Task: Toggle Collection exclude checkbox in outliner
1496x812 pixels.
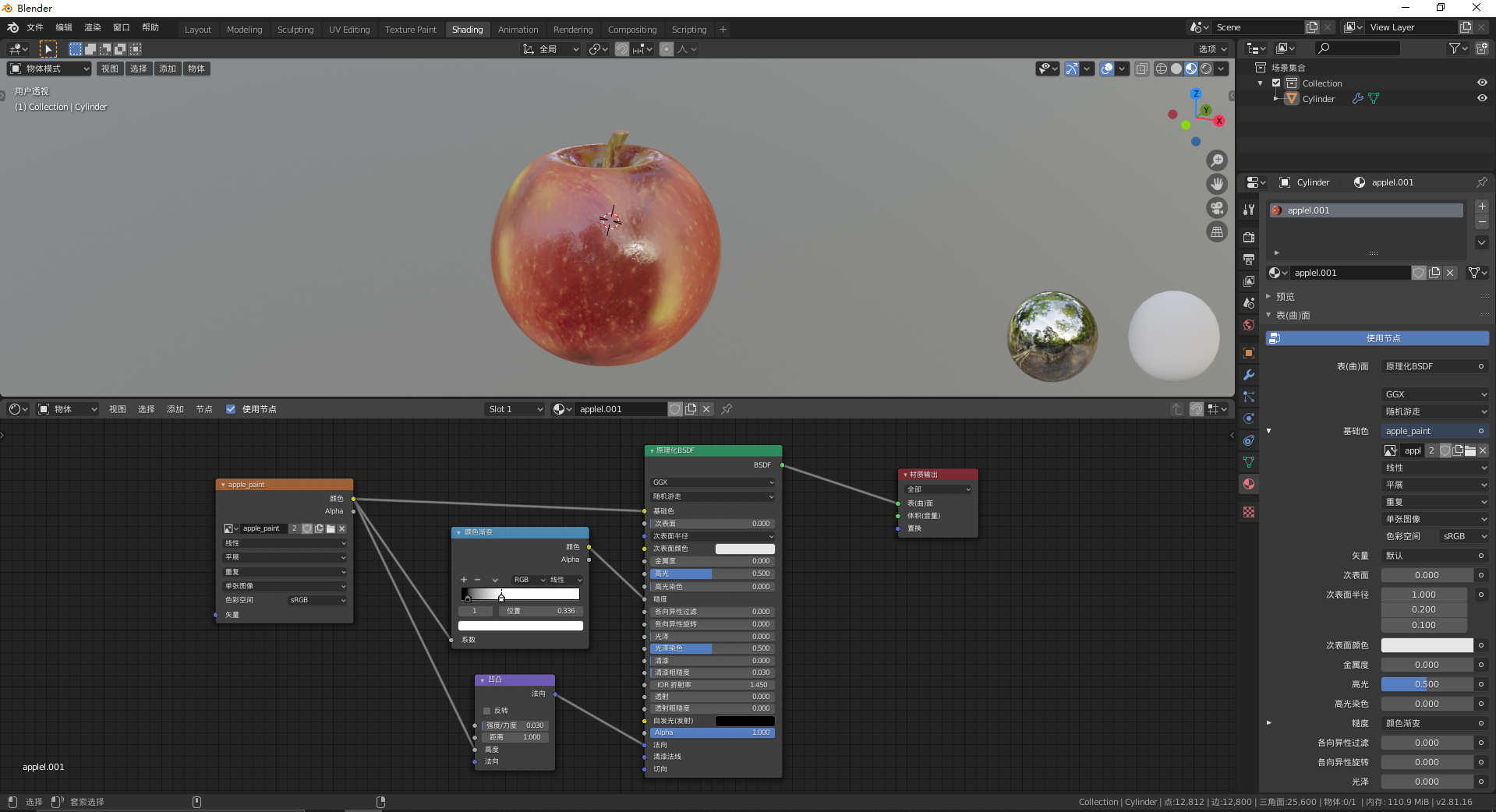Action: point(1276,83)
